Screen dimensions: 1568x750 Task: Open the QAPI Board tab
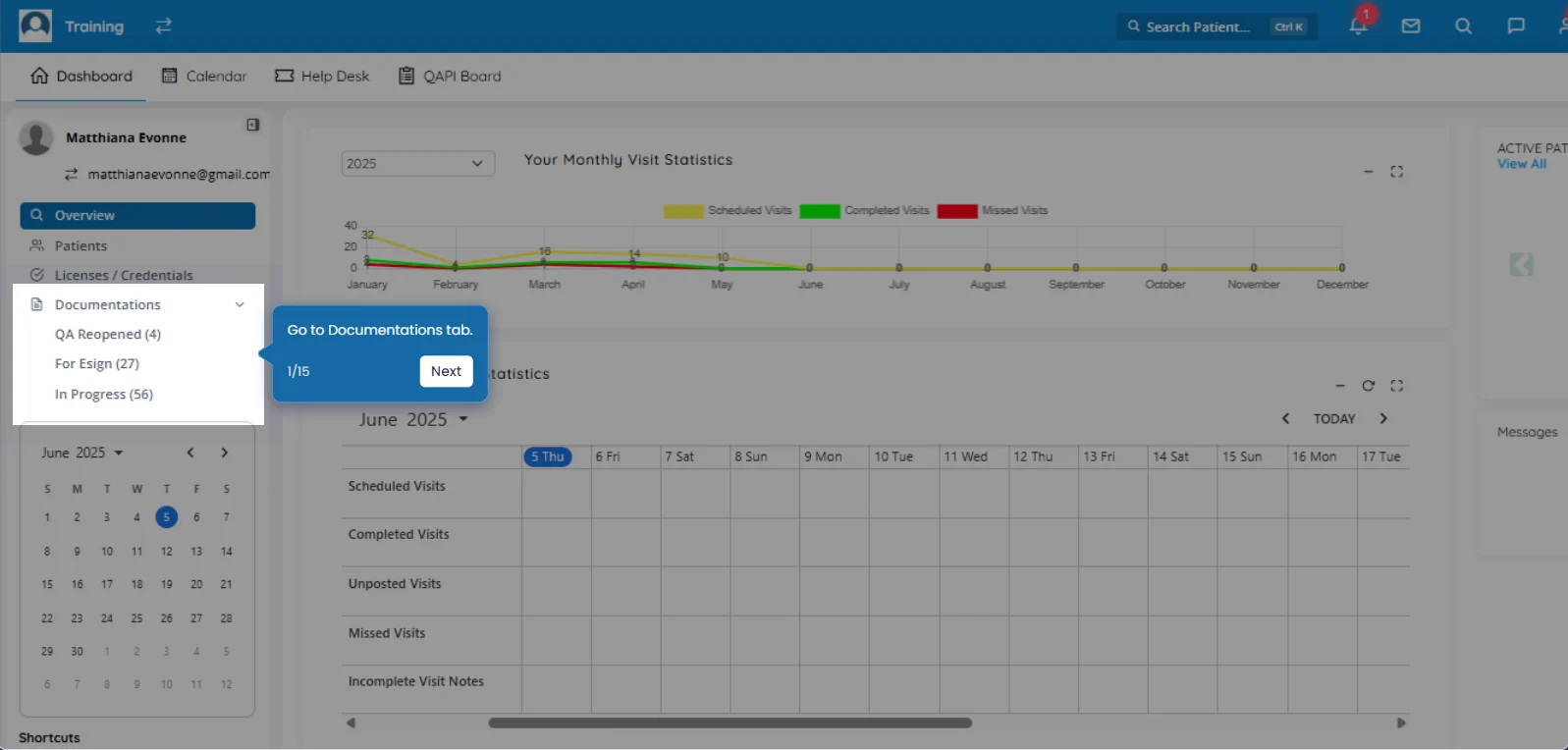pyautogui.click(x=450, y=76)
